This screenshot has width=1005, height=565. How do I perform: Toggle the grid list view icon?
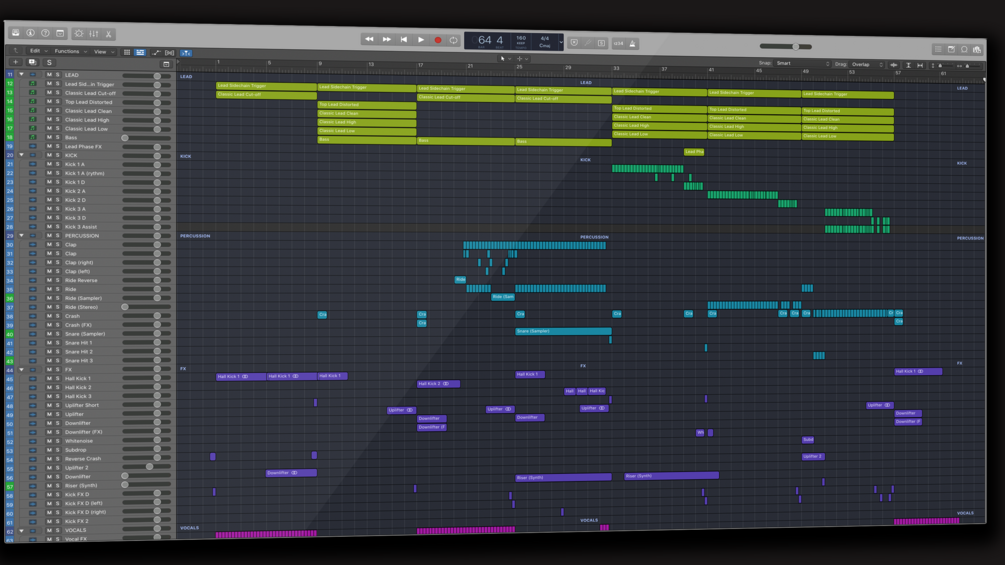coord(127,53)
